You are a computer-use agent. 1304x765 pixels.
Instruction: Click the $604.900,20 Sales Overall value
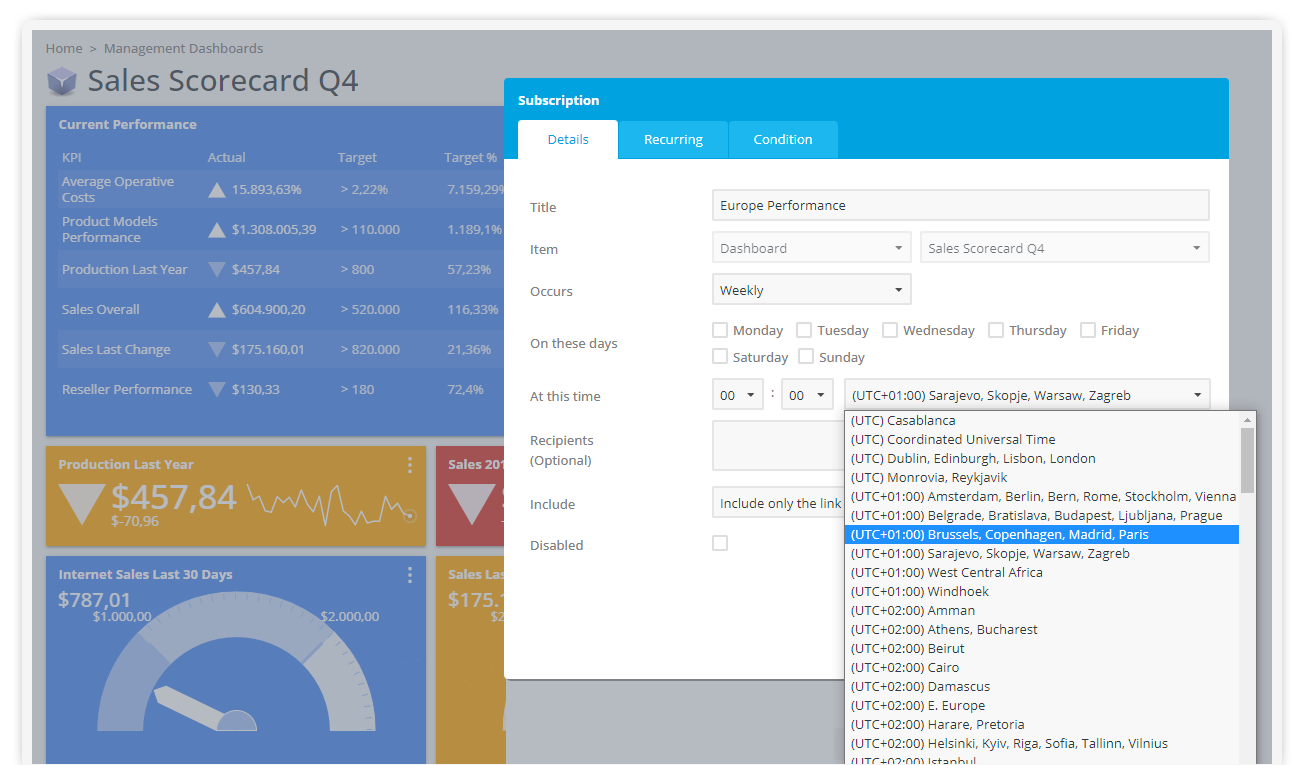(269, 310)
